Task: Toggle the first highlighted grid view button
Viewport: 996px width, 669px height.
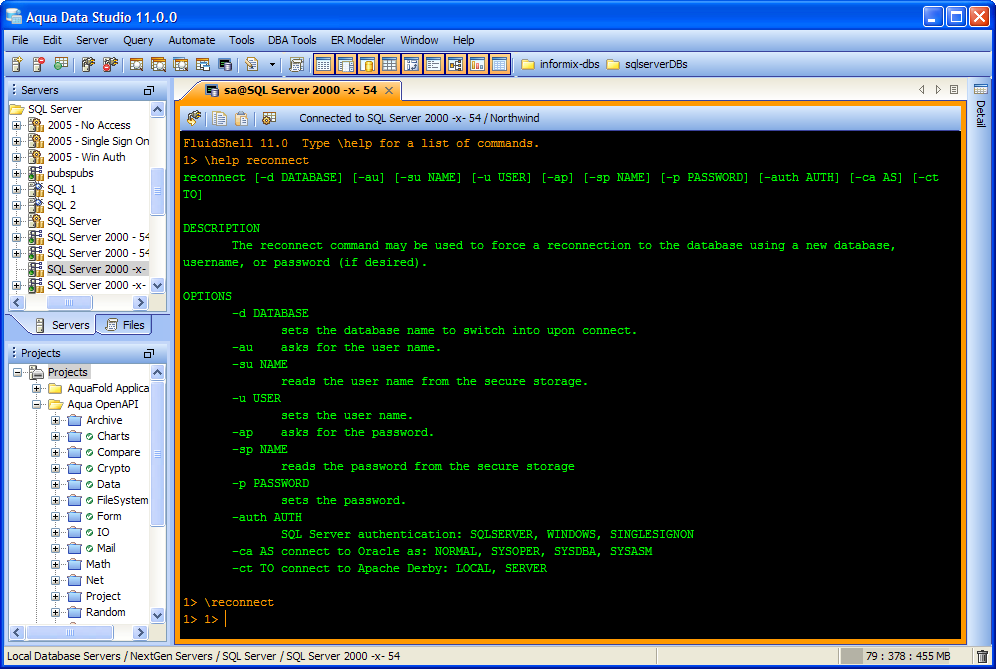Action: pos(323,64)
